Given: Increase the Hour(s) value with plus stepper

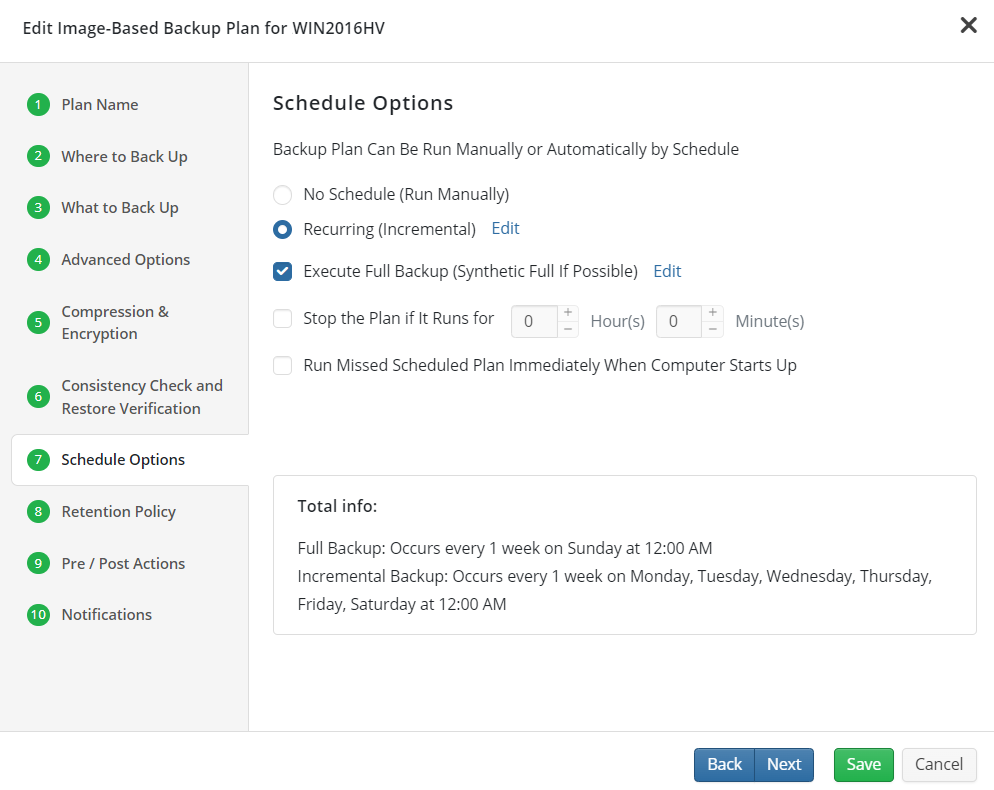Looking at the screenshot, I should pyautogui.click(x=568, y=313).
